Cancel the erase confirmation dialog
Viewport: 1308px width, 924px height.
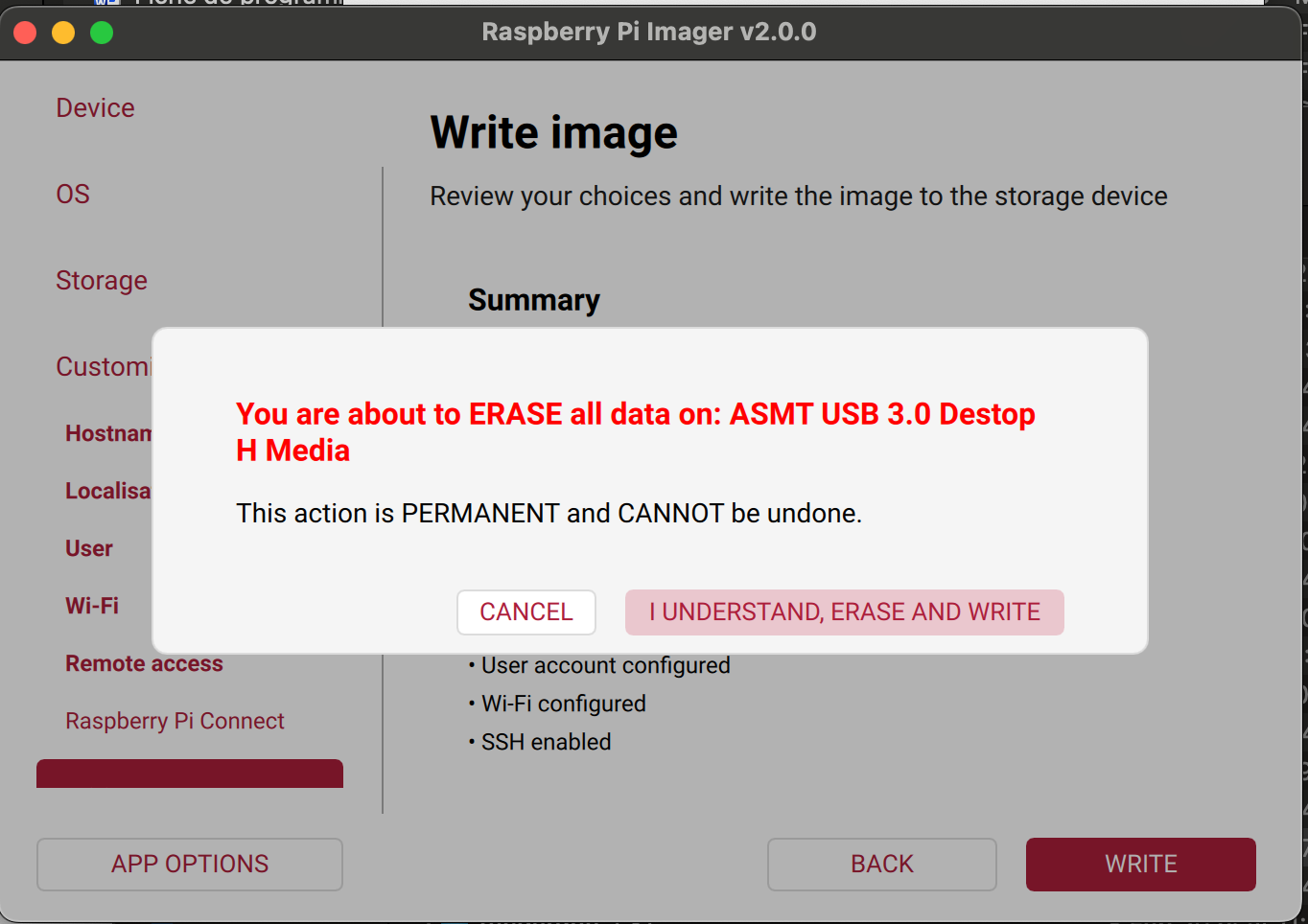(526, 612)
